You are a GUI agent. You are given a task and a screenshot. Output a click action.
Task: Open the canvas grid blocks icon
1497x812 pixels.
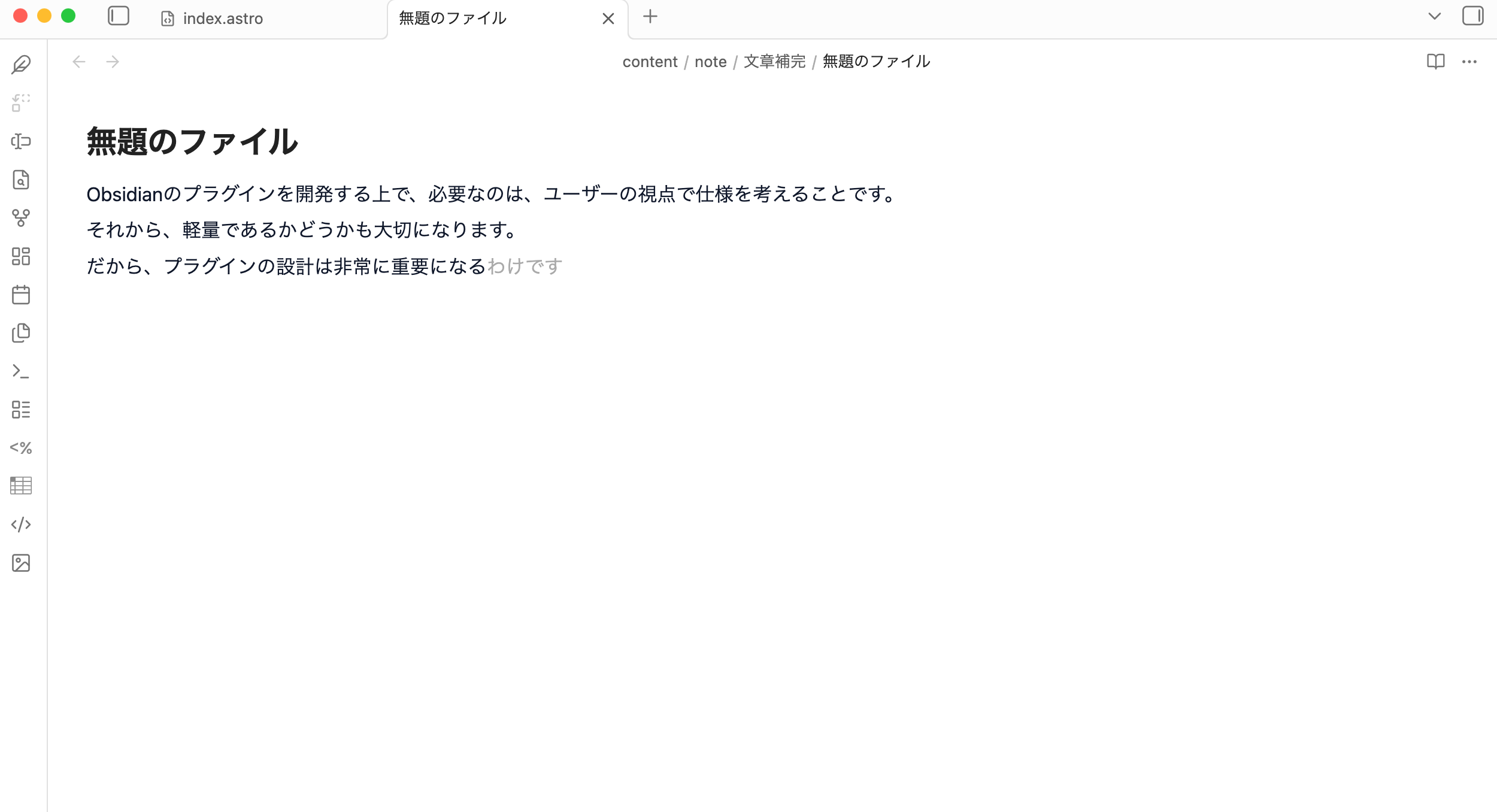point(21,256)
